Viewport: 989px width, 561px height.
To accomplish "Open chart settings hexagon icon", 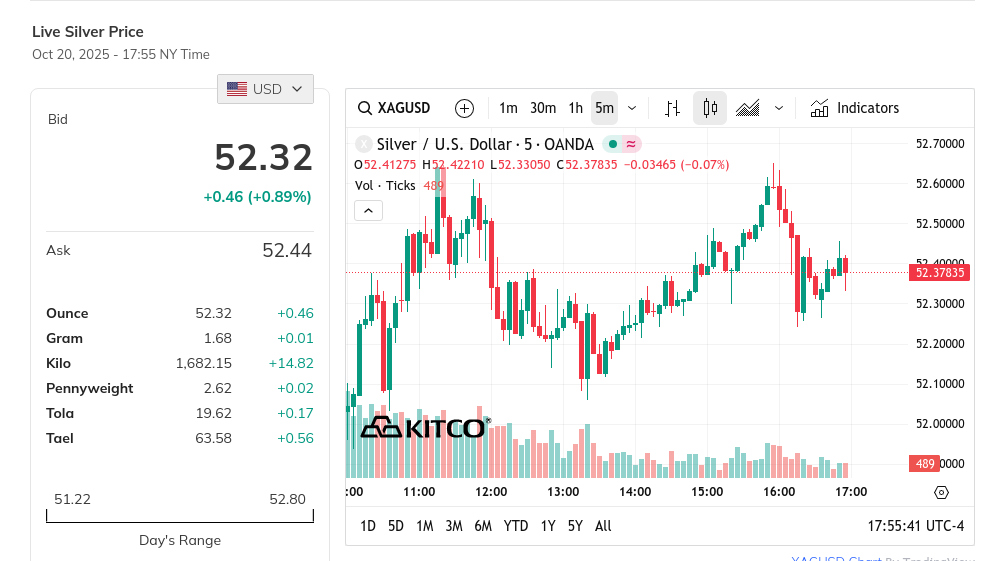I will [941, 492].
